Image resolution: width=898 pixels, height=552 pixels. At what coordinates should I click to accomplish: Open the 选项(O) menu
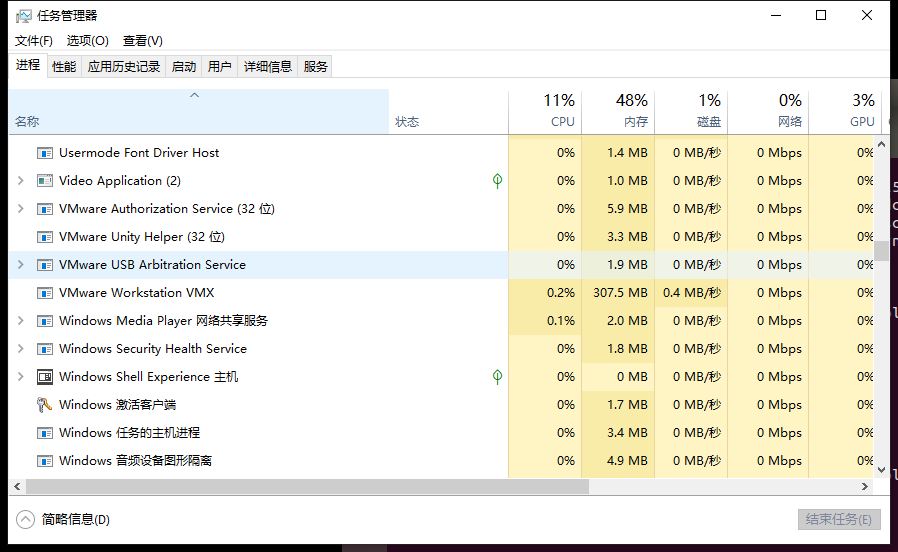tap(88, 41)
